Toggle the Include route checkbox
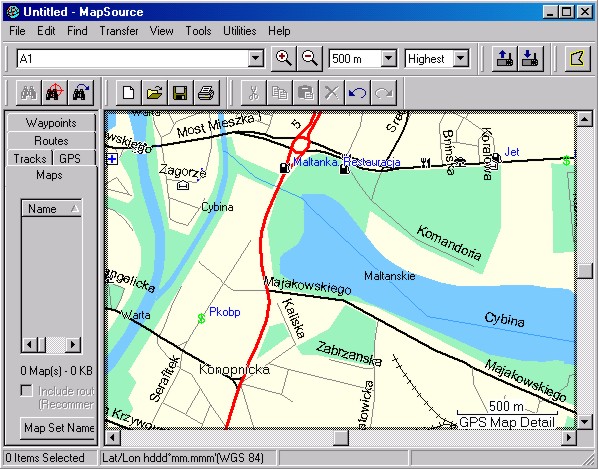This screenshot has height=469, width=598. (x=26, y=391)
